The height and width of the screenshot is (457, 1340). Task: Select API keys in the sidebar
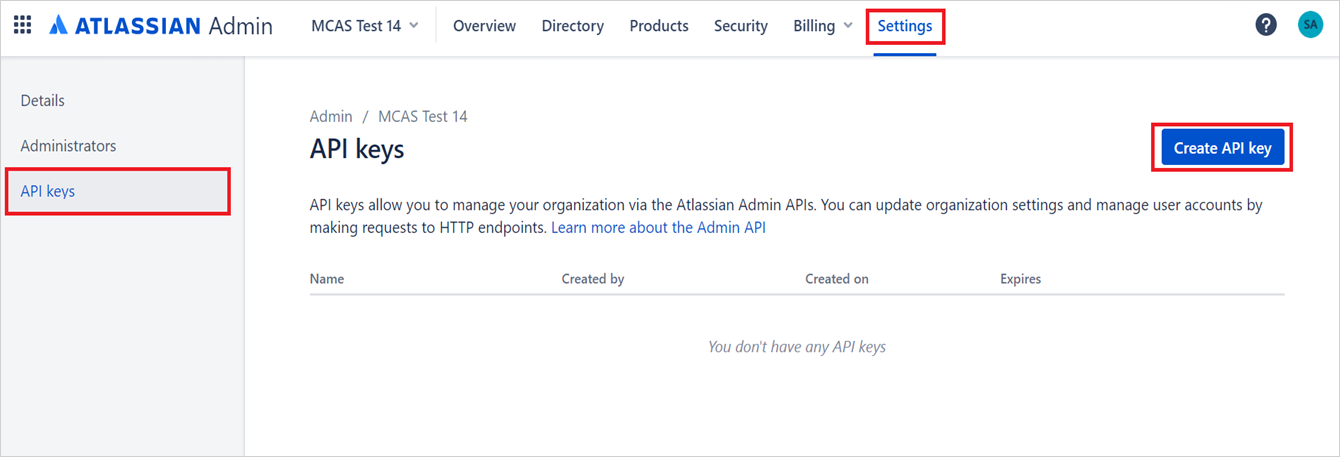pos(48,191)
